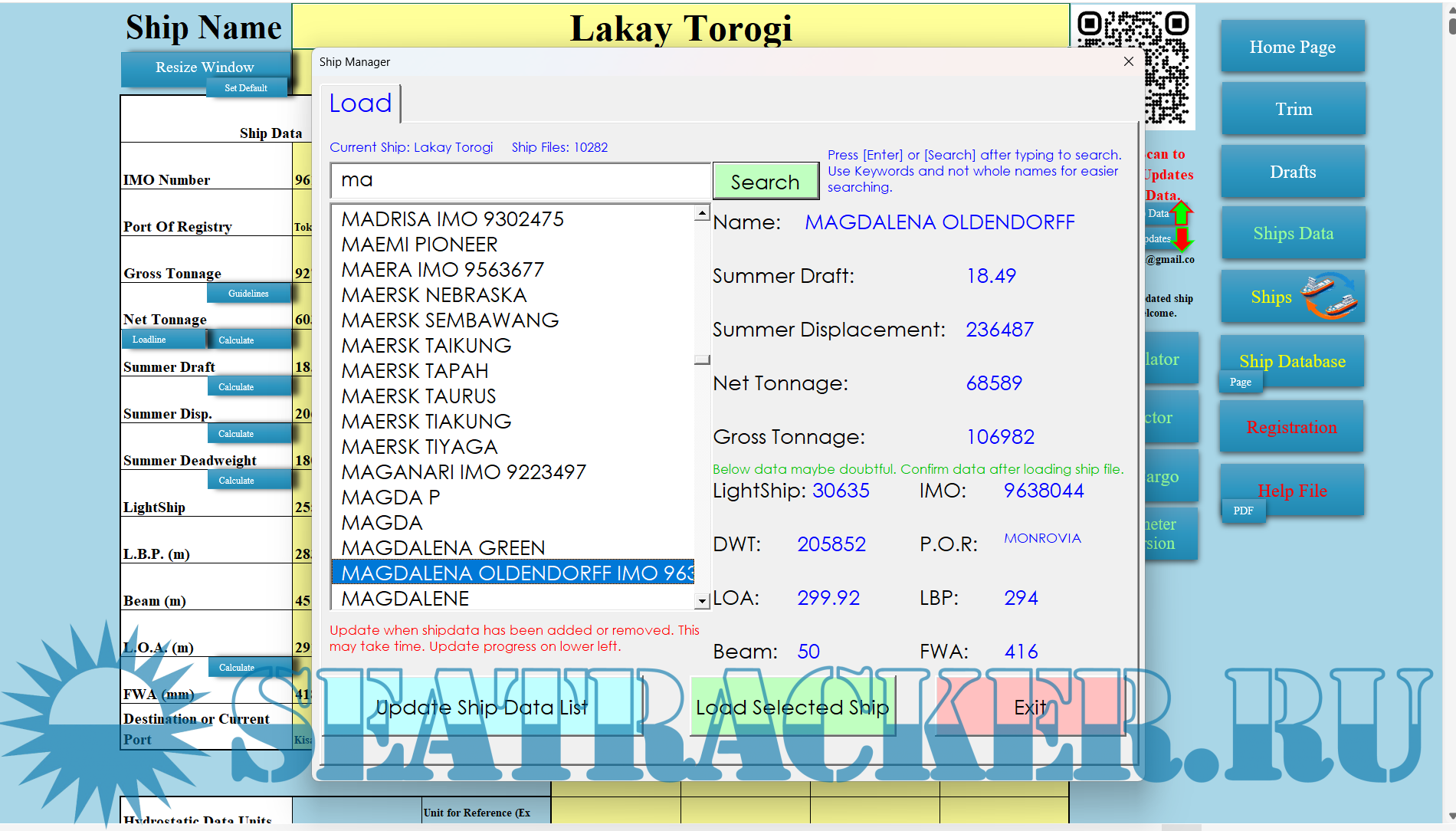Open the Load tab

pyautogui.click(x=360, y=103)
